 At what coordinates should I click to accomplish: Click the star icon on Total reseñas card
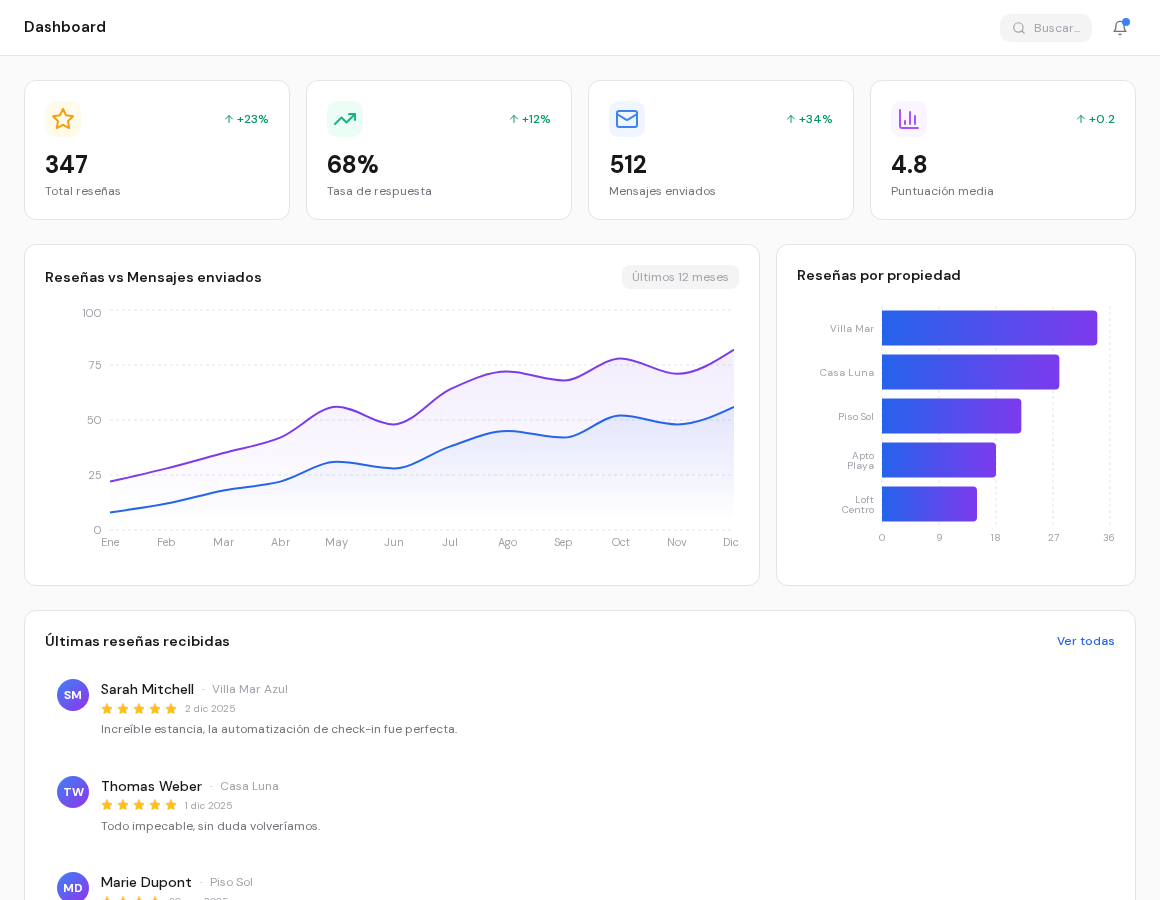63,119
